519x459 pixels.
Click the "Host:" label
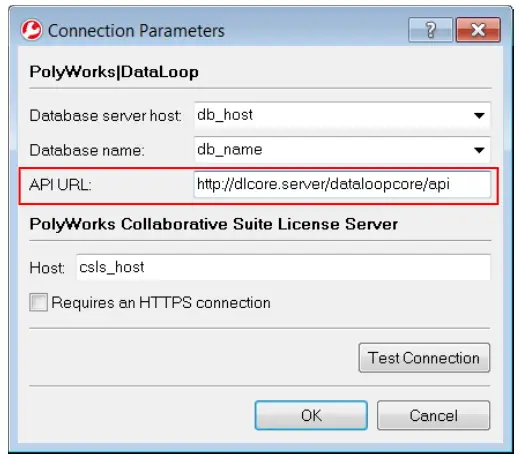pos(47,268)
